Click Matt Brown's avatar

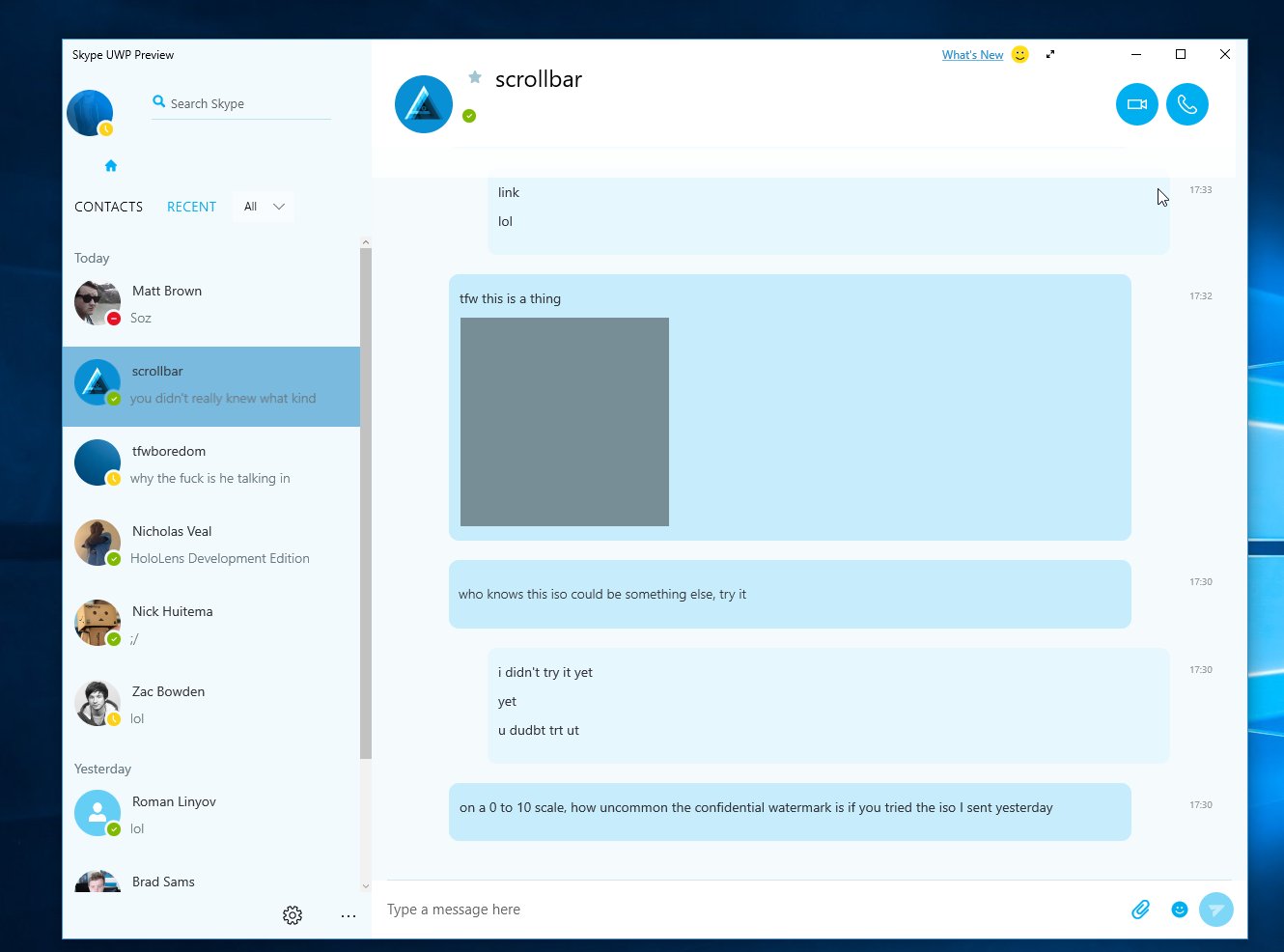click(x=98, y=303)
